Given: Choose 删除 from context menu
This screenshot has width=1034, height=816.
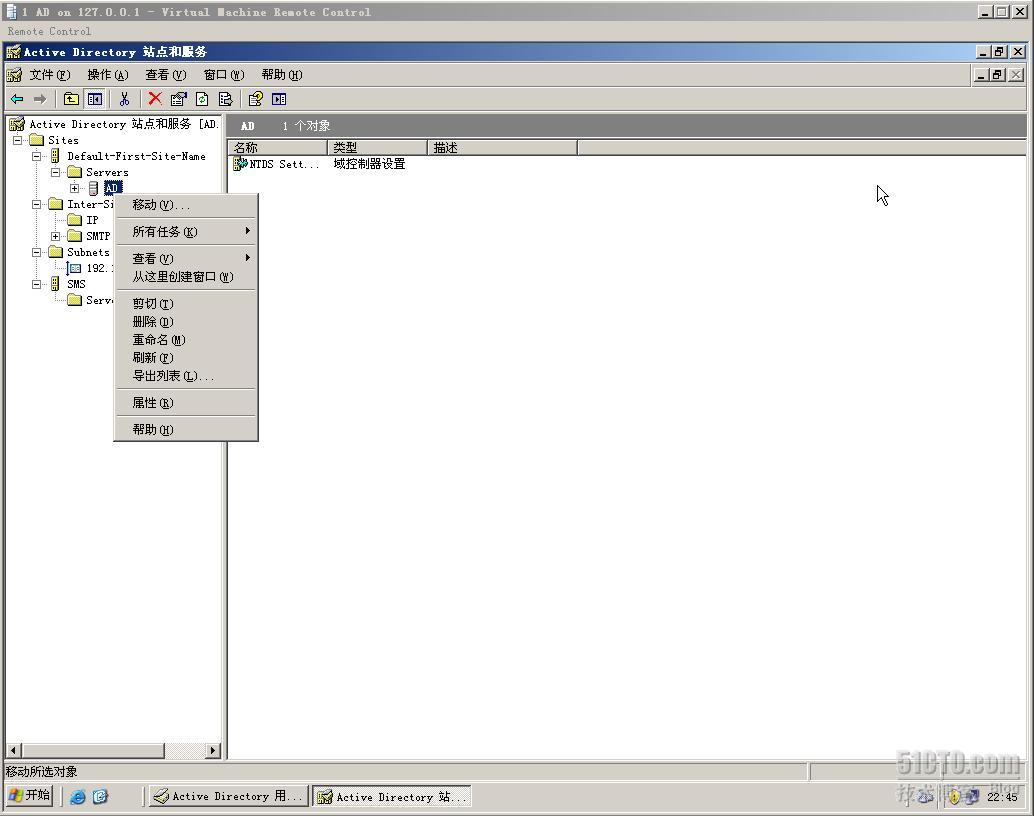Looking at the screenshot, I should (x=186, y=322).
